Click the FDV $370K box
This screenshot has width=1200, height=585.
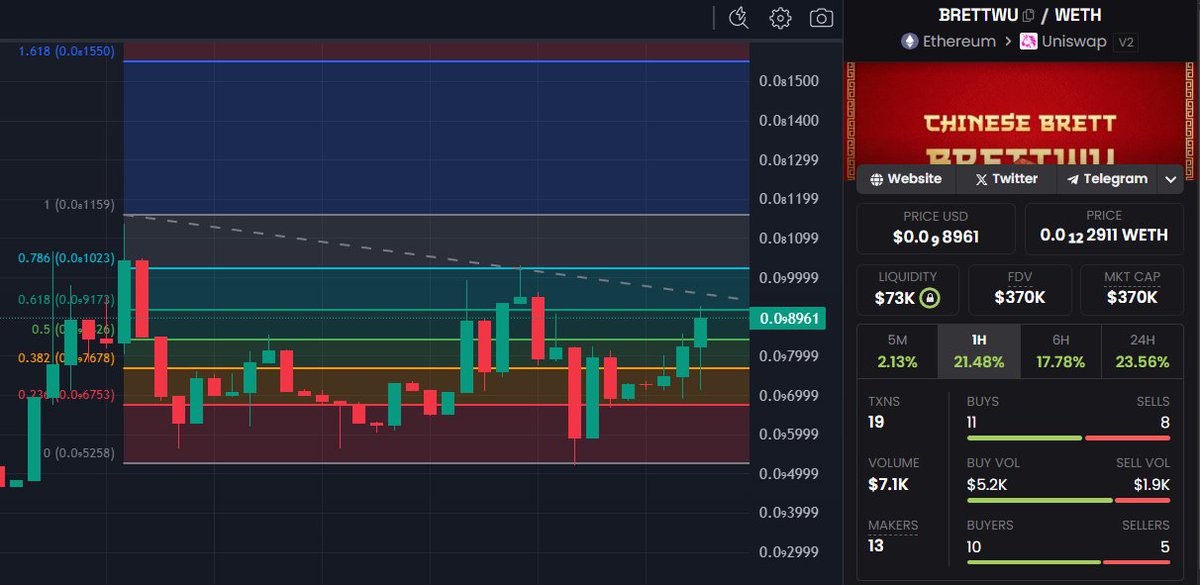pos(1020,289)
